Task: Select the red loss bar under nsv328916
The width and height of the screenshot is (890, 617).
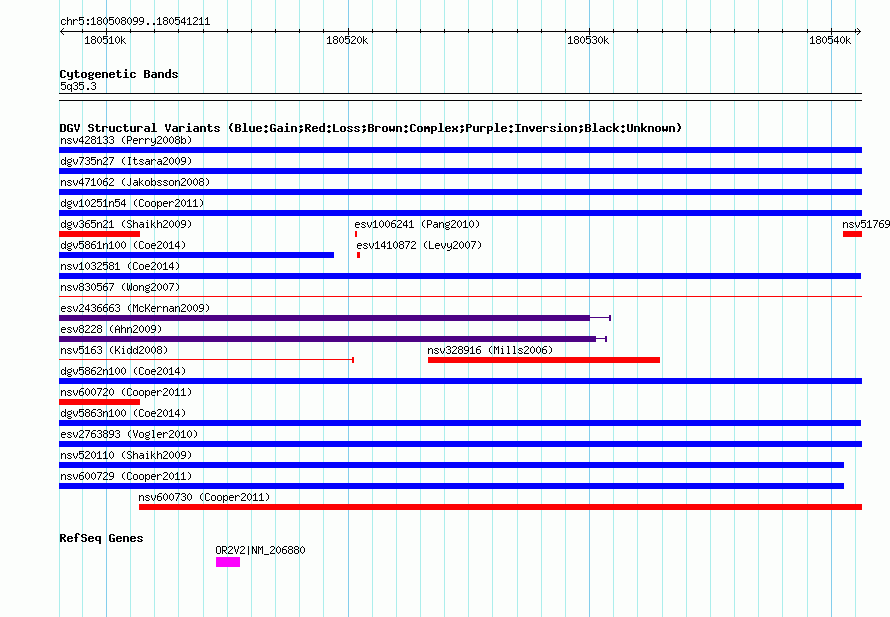Action: click(x=544, y=360)
